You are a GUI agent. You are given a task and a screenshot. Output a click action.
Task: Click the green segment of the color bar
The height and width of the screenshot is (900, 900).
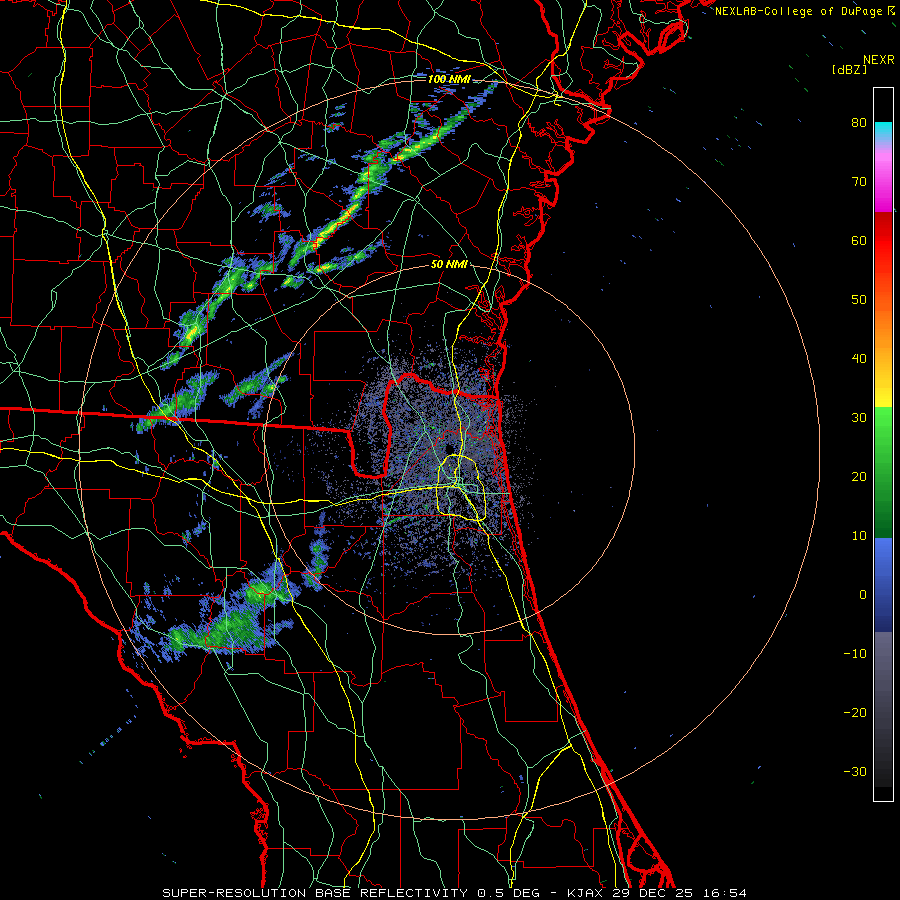point(883,471)
